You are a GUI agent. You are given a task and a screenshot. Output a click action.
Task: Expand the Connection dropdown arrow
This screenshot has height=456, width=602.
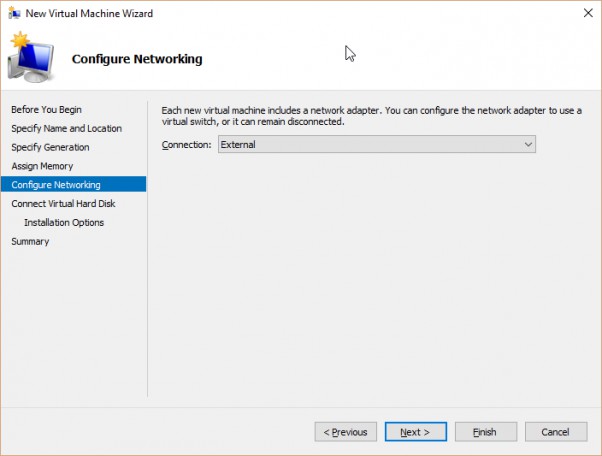coord(528,144)
